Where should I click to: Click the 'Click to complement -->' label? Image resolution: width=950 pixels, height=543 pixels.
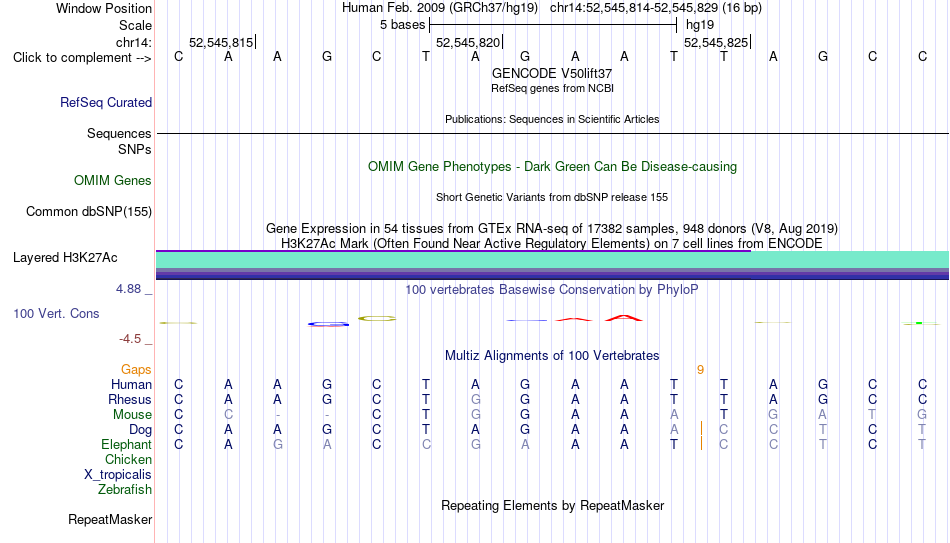[x=82, y=58]
